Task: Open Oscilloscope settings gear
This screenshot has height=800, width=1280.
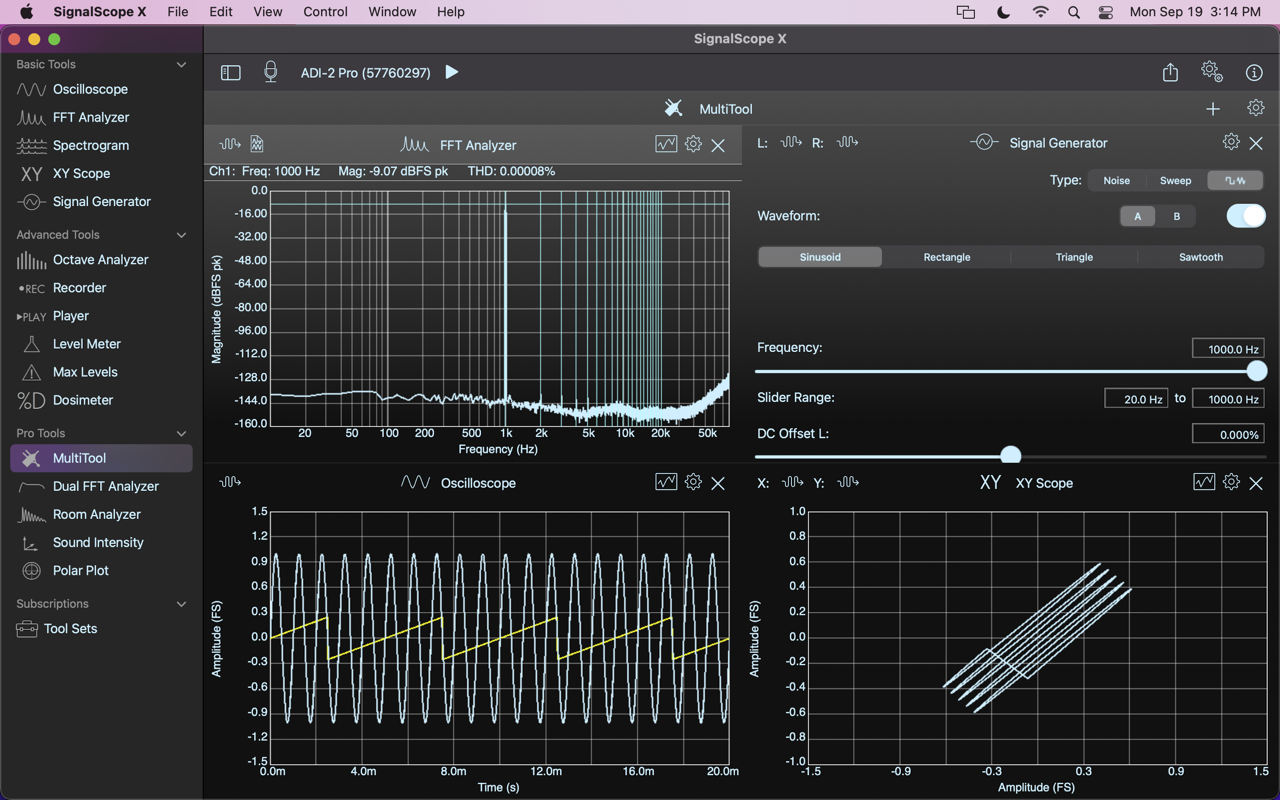Action: pos(693,482)
